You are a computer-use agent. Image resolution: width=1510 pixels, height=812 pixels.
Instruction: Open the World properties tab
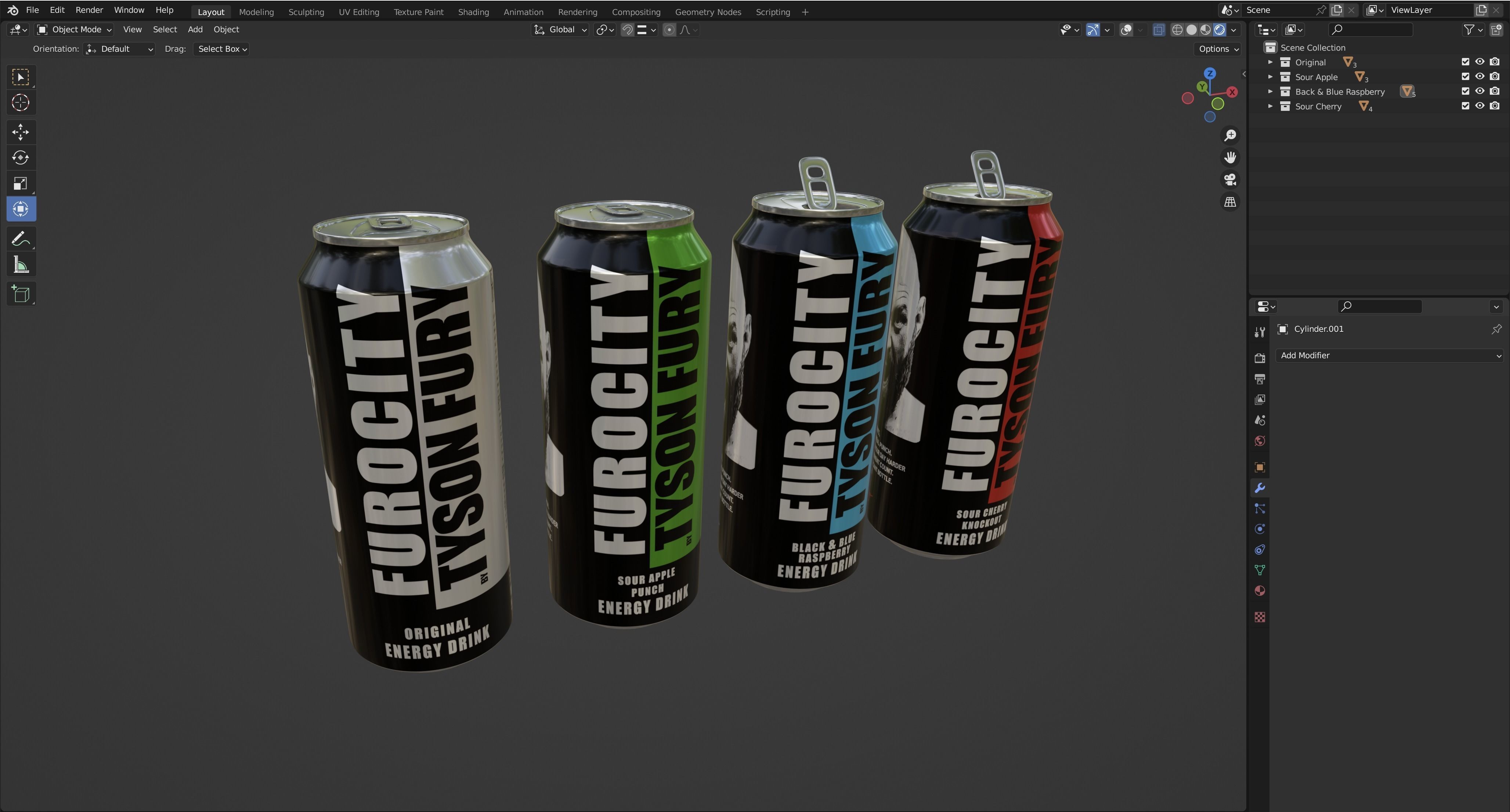pyautogui.click(x=1260, y=441)
